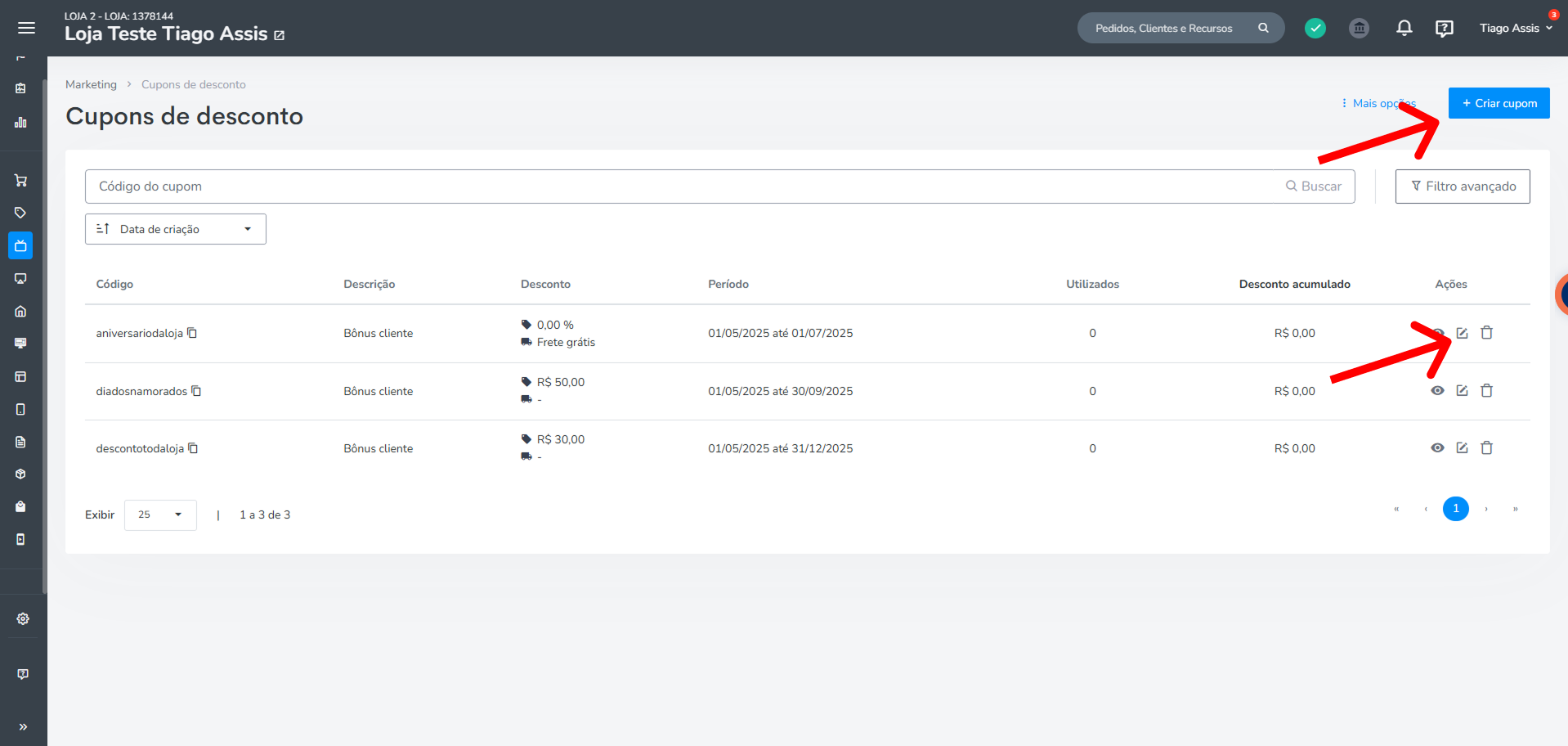Click the Buscar search button
The height and width of the screenshot is (746, 1568).
[x=1314, y=186]
